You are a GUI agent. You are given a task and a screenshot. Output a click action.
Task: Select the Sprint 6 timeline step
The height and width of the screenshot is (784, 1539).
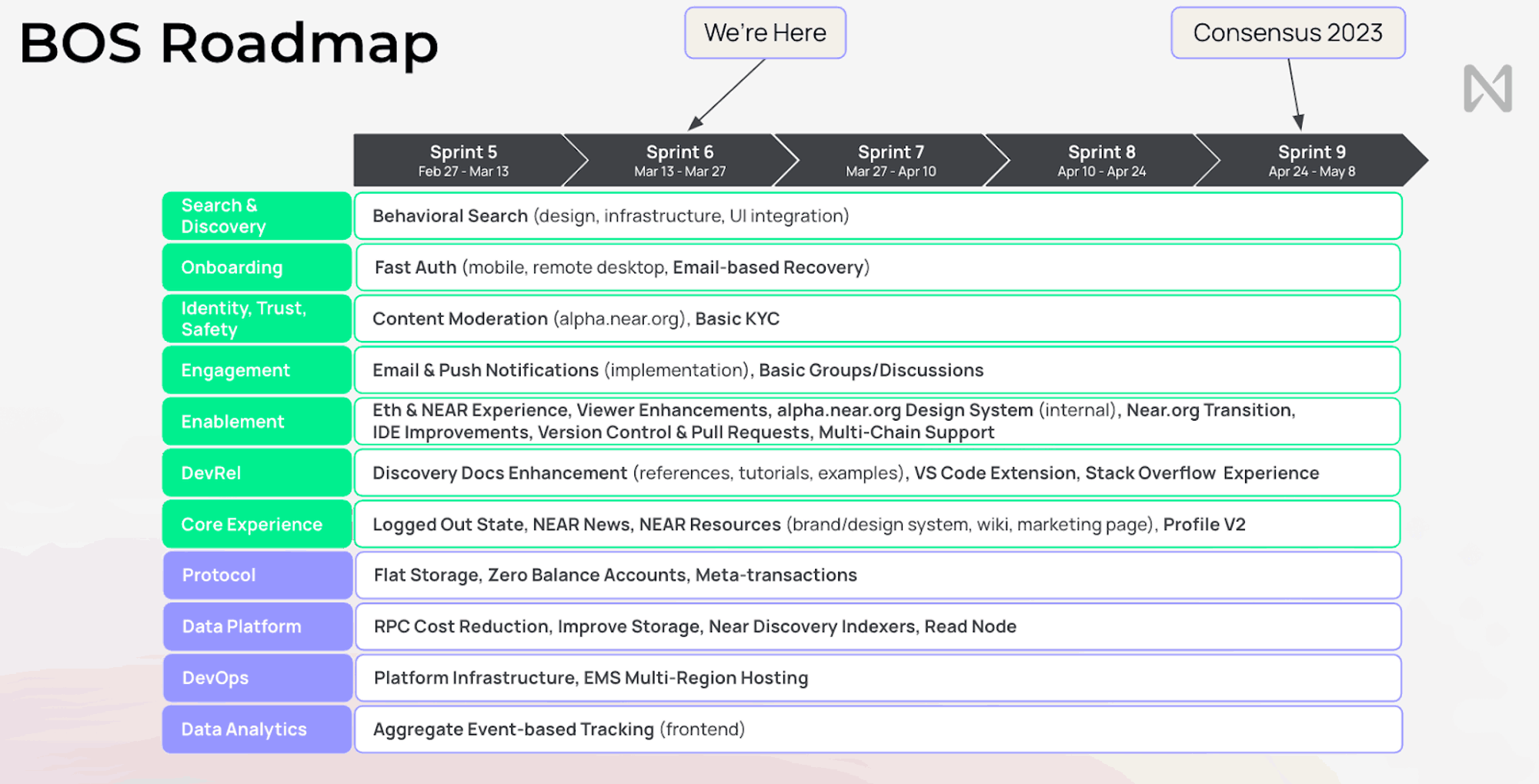pyautogui.click(x=679, y=160)
